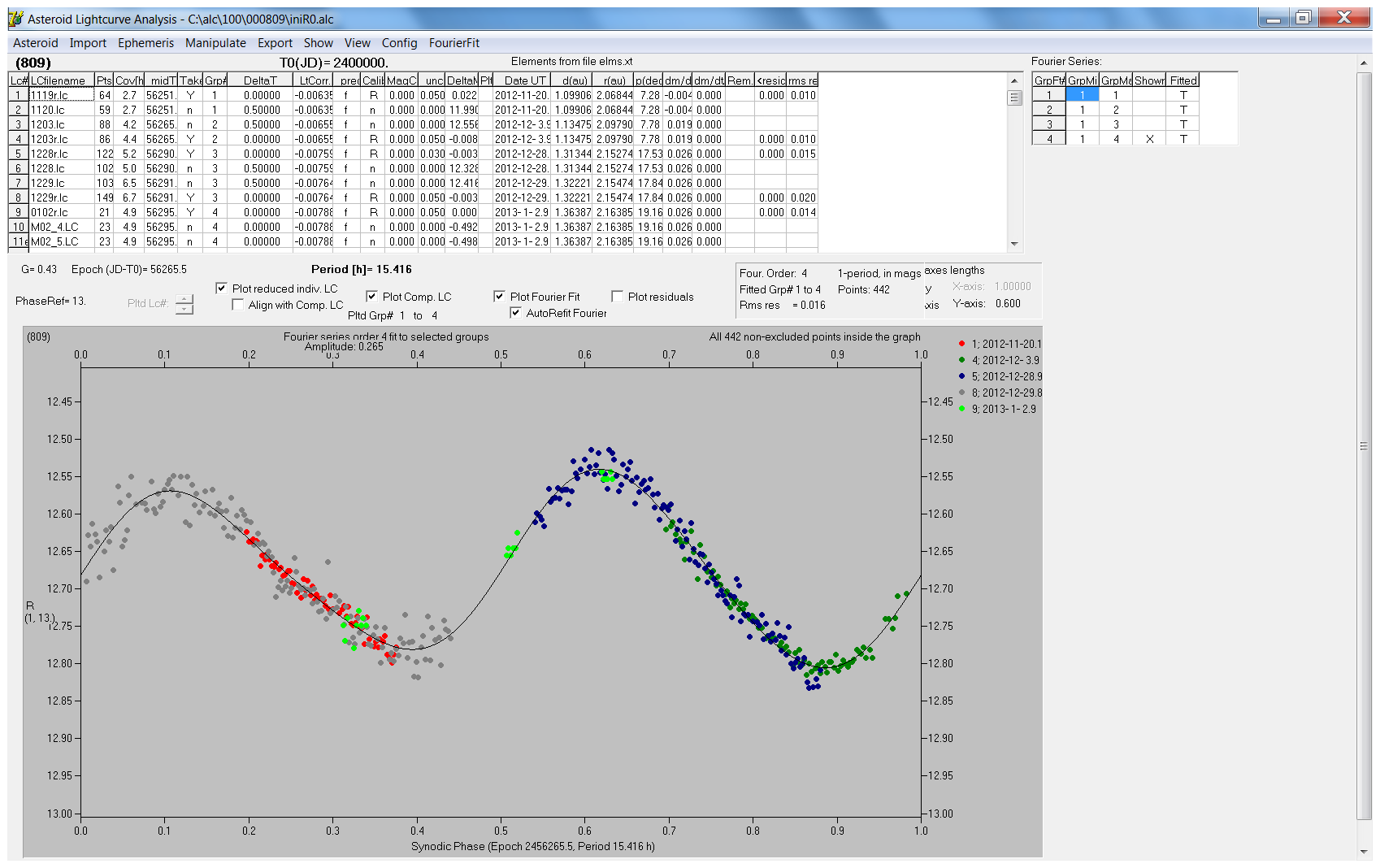Enable Plot residuals checkbox

(x=617, y=297)
